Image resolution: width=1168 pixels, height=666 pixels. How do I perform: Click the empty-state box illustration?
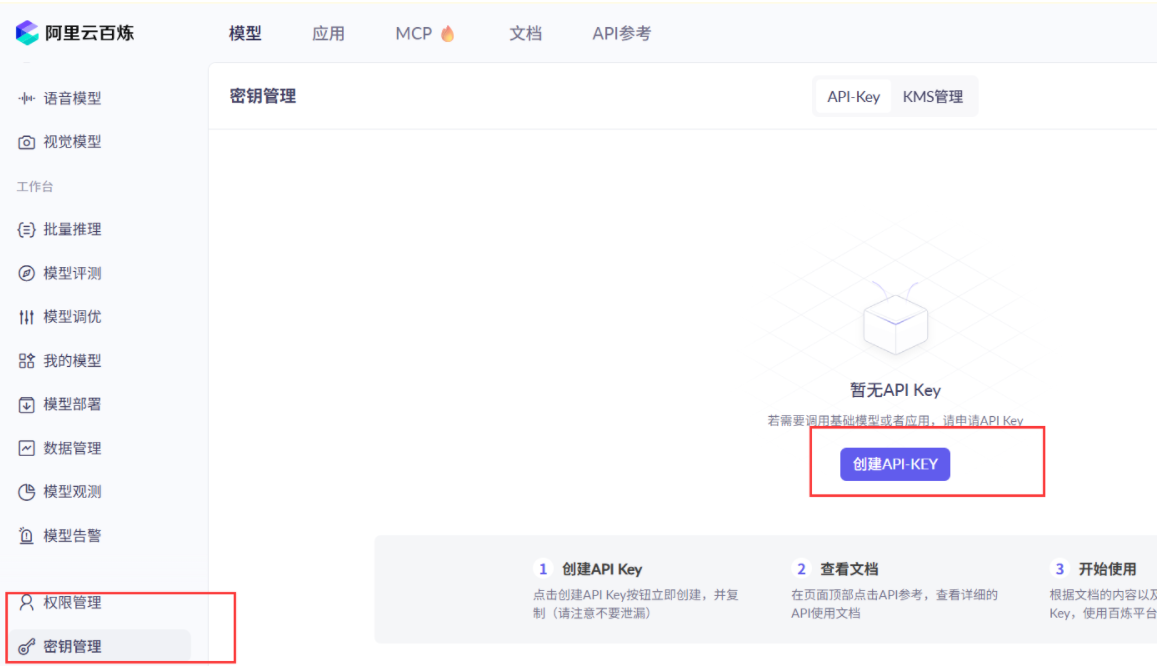pos(895,323)
